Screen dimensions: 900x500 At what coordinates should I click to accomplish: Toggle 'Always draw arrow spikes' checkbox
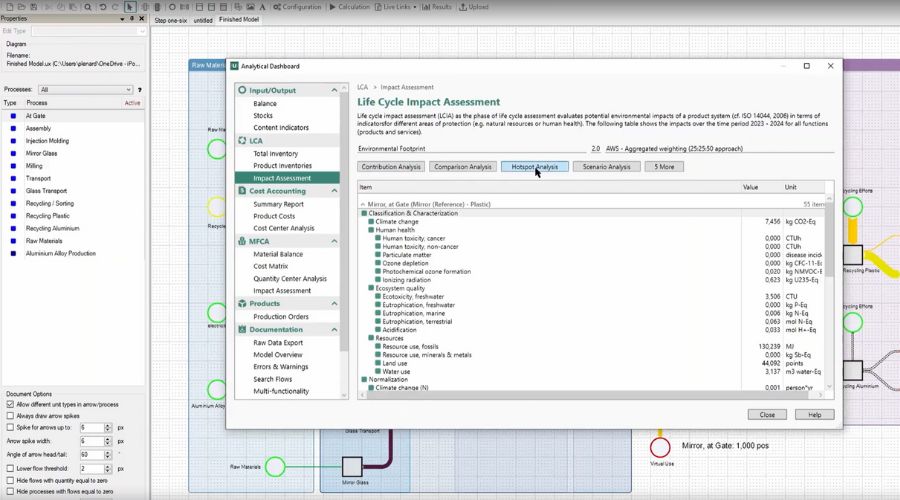coord(10,416)
